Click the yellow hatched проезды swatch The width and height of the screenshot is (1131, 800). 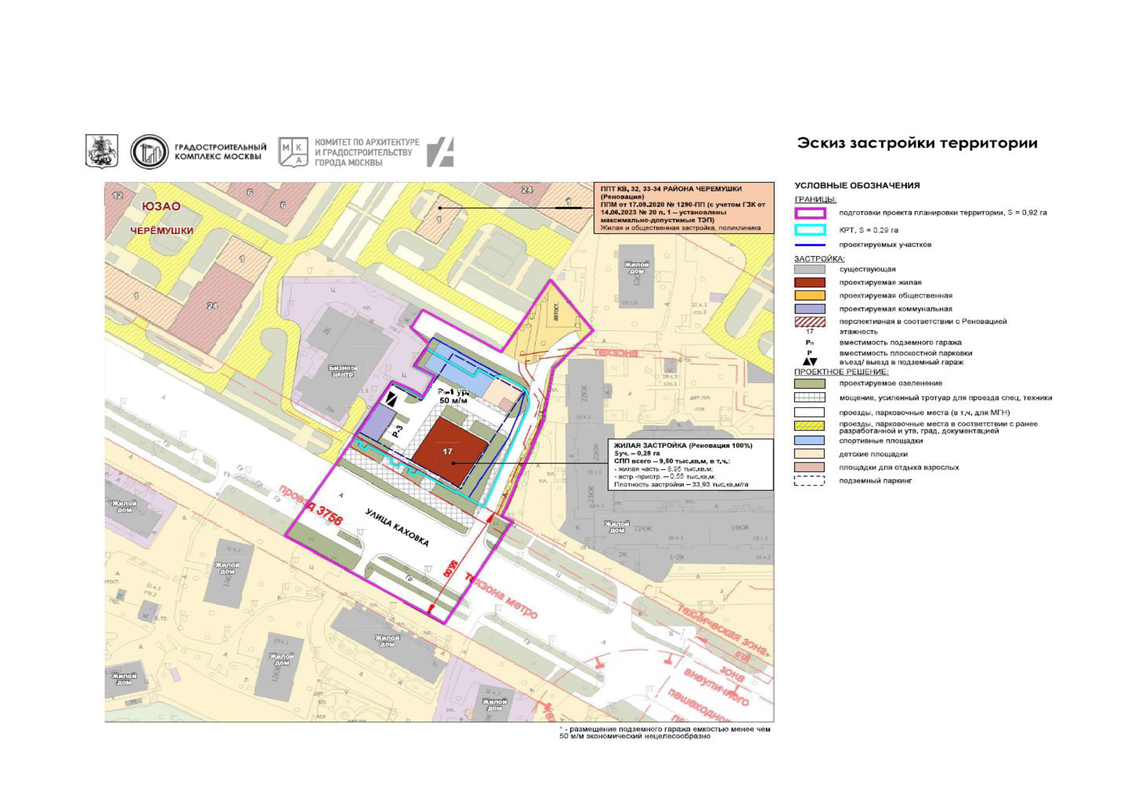pos(809,426)
